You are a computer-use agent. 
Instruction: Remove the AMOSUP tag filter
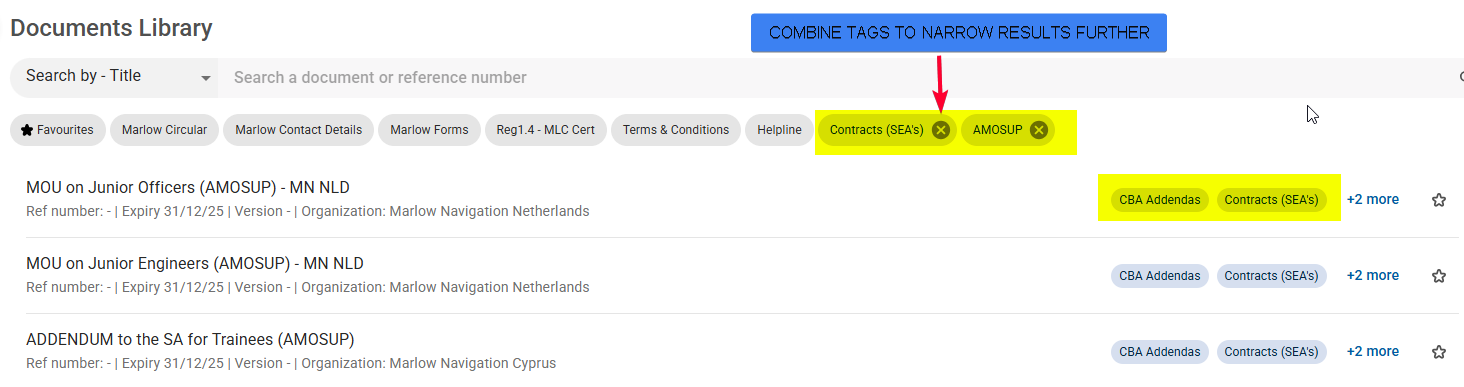click(1039, 130)
